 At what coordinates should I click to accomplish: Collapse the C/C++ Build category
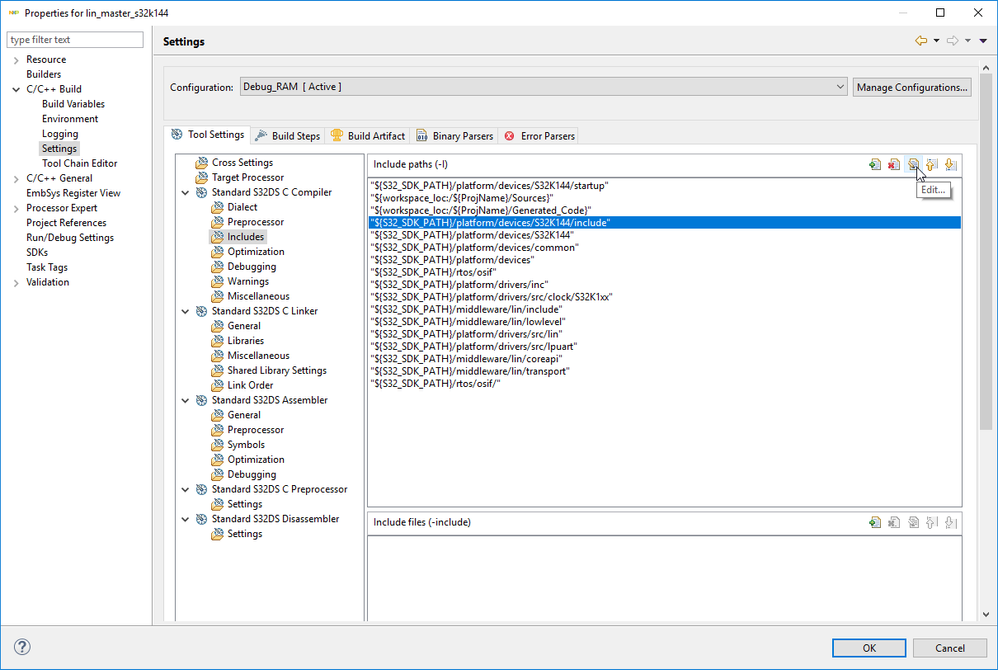coord(16,89)
